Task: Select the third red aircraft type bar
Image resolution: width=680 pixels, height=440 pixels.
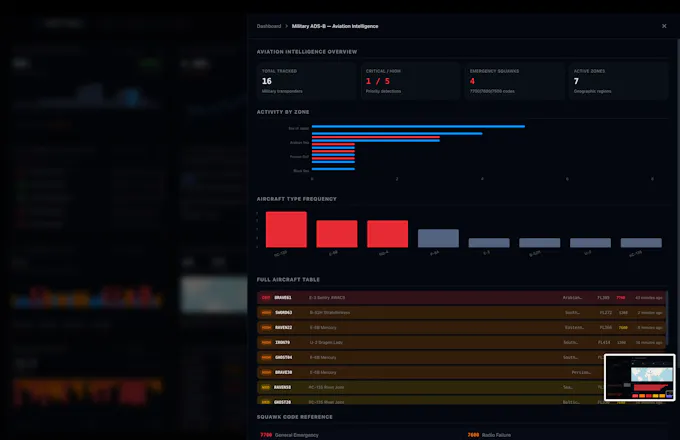Action: (387, 234)
